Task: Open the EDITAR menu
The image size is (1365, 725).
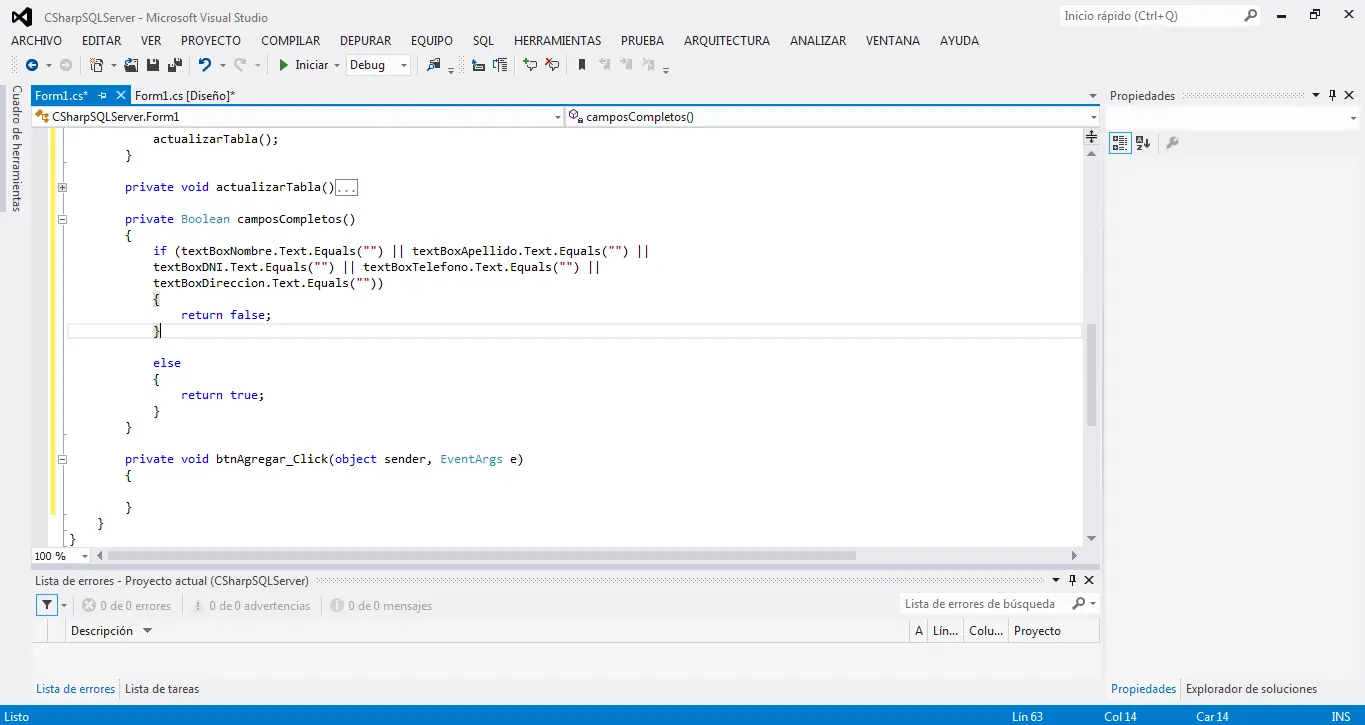Action: (102, 41)
